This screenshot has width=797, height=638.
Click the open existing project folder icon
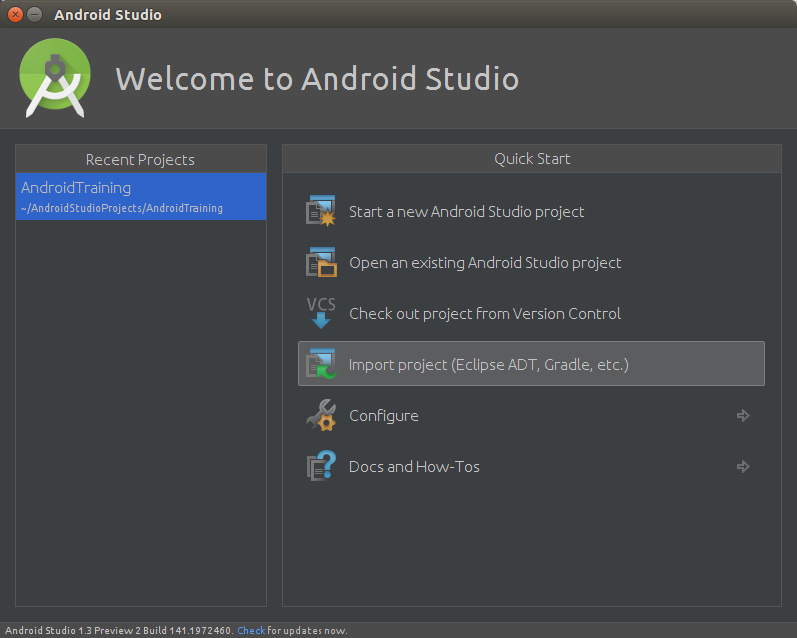coord(321,262)
